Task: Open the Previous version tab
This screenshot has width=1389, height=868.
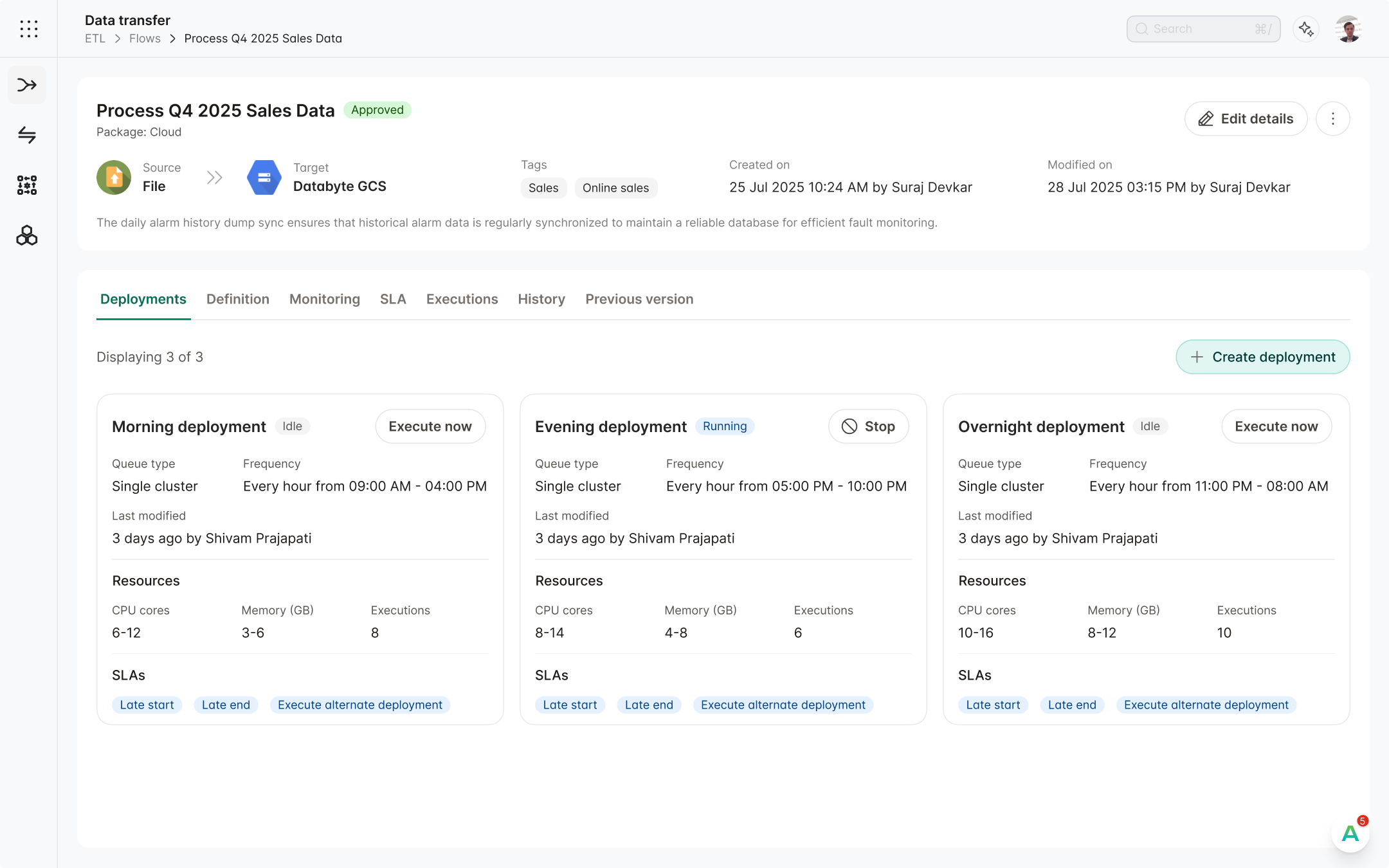Action: click(x=639, y=299)
